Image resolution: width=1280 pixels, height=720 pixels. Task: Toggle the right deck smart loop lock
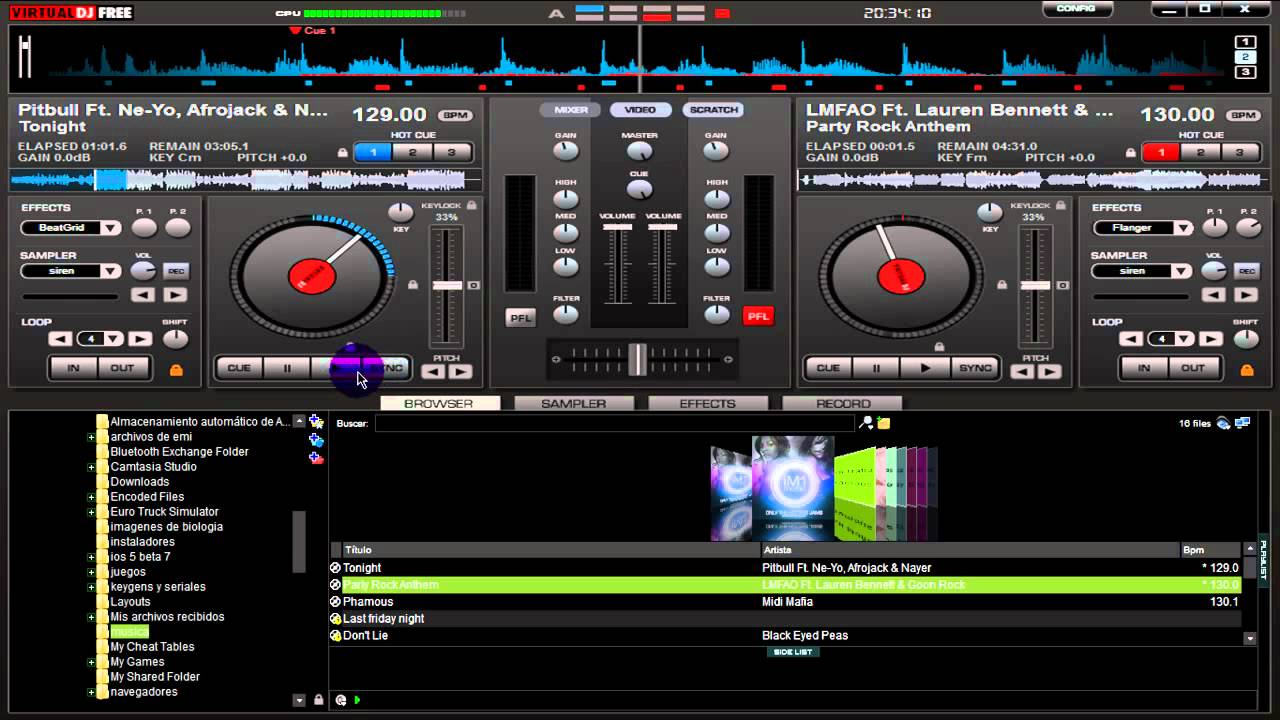(x=1247, y=370)
